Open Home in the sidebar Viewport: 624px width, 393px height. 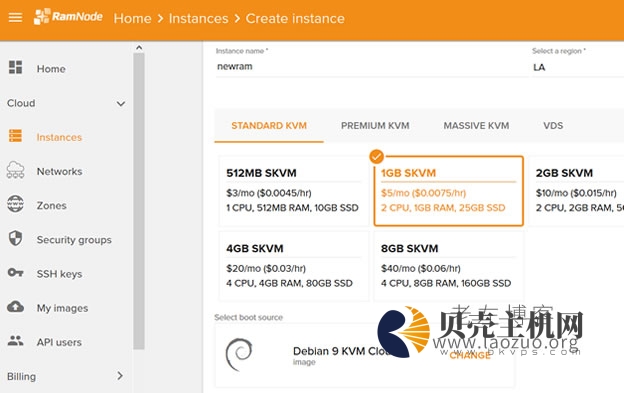pos(51,69)
